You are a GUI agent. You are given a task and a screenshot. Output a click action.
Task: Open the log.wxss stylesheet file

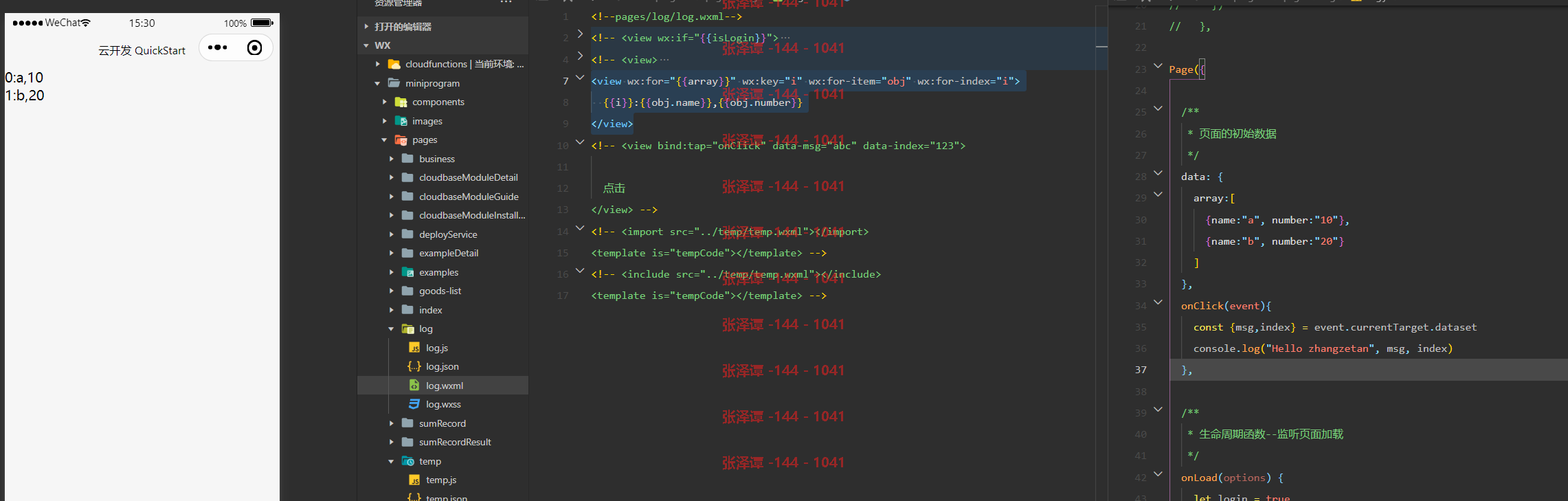point(443,404)
